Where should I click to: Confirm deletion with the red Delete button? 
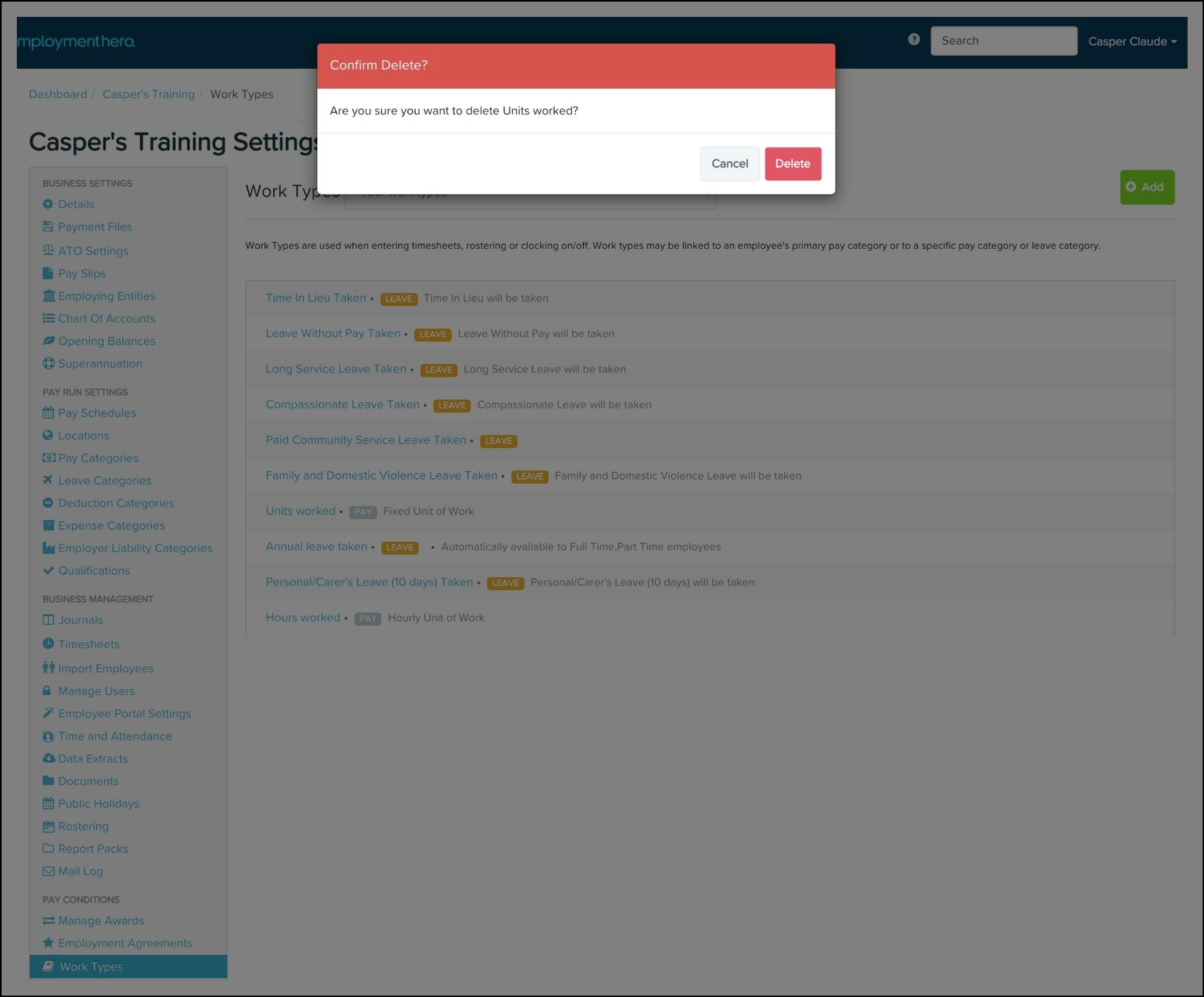(x=792, y=163)
